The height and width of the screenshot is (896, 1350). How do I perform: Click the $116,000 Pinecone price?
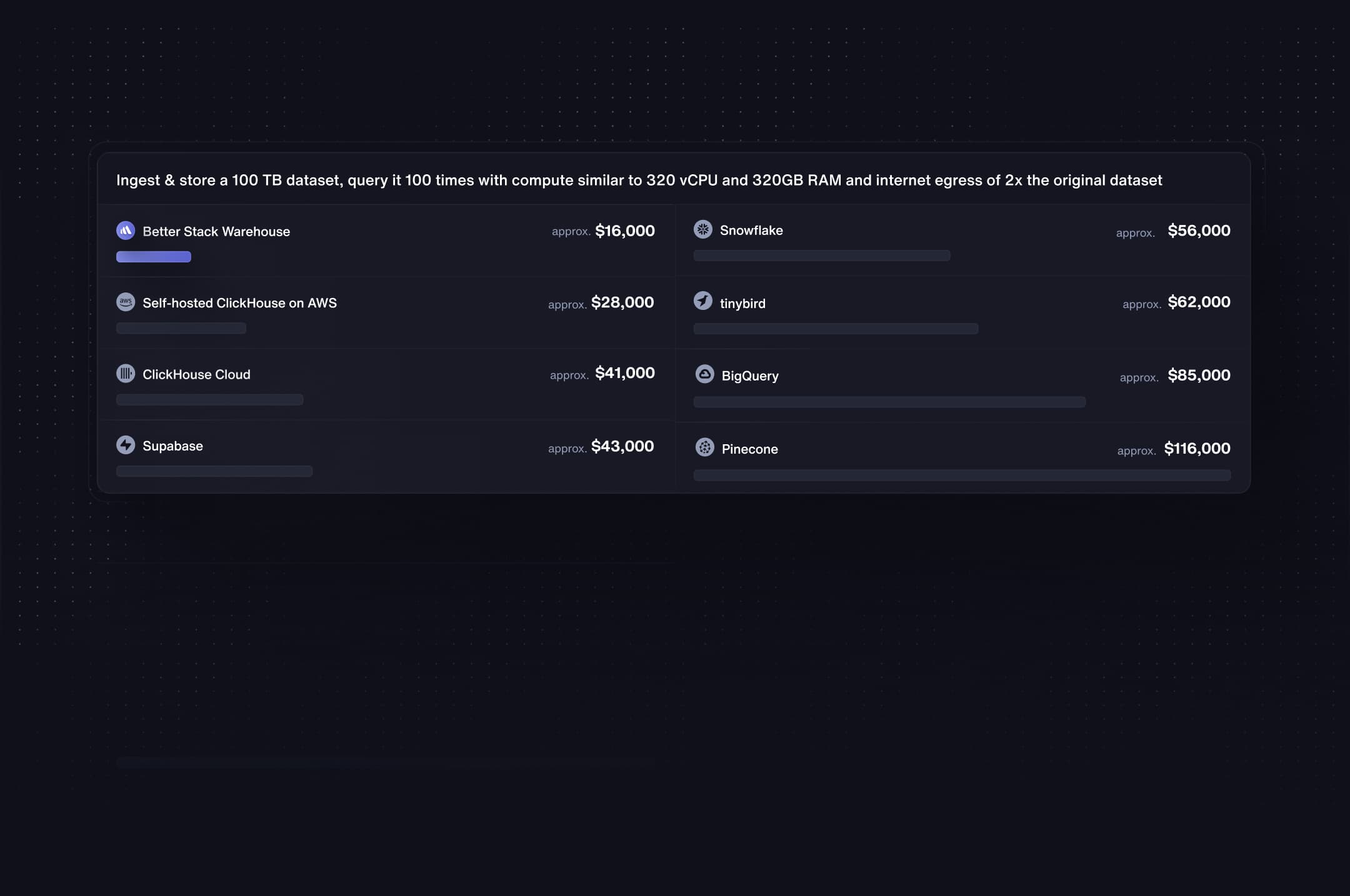(1197, 449)
